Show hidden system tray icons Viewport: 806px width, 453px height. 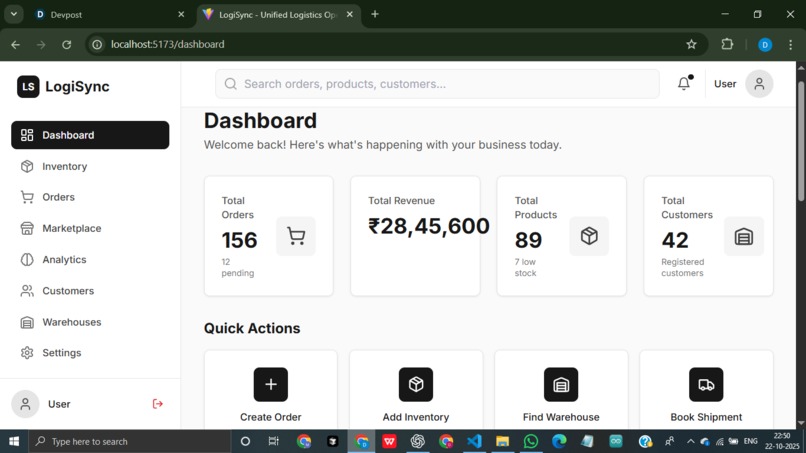(x=690, y=441)
